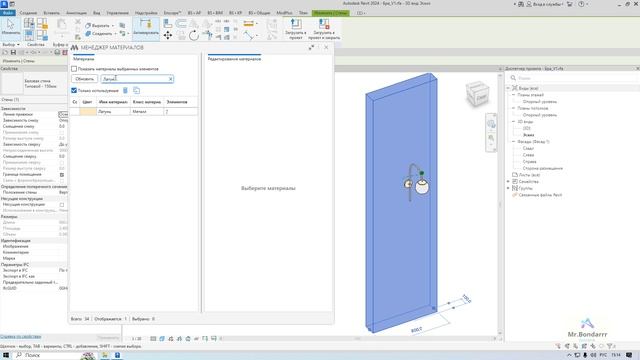
Task: Expand the Families tree node
Action: click(508, 182)
